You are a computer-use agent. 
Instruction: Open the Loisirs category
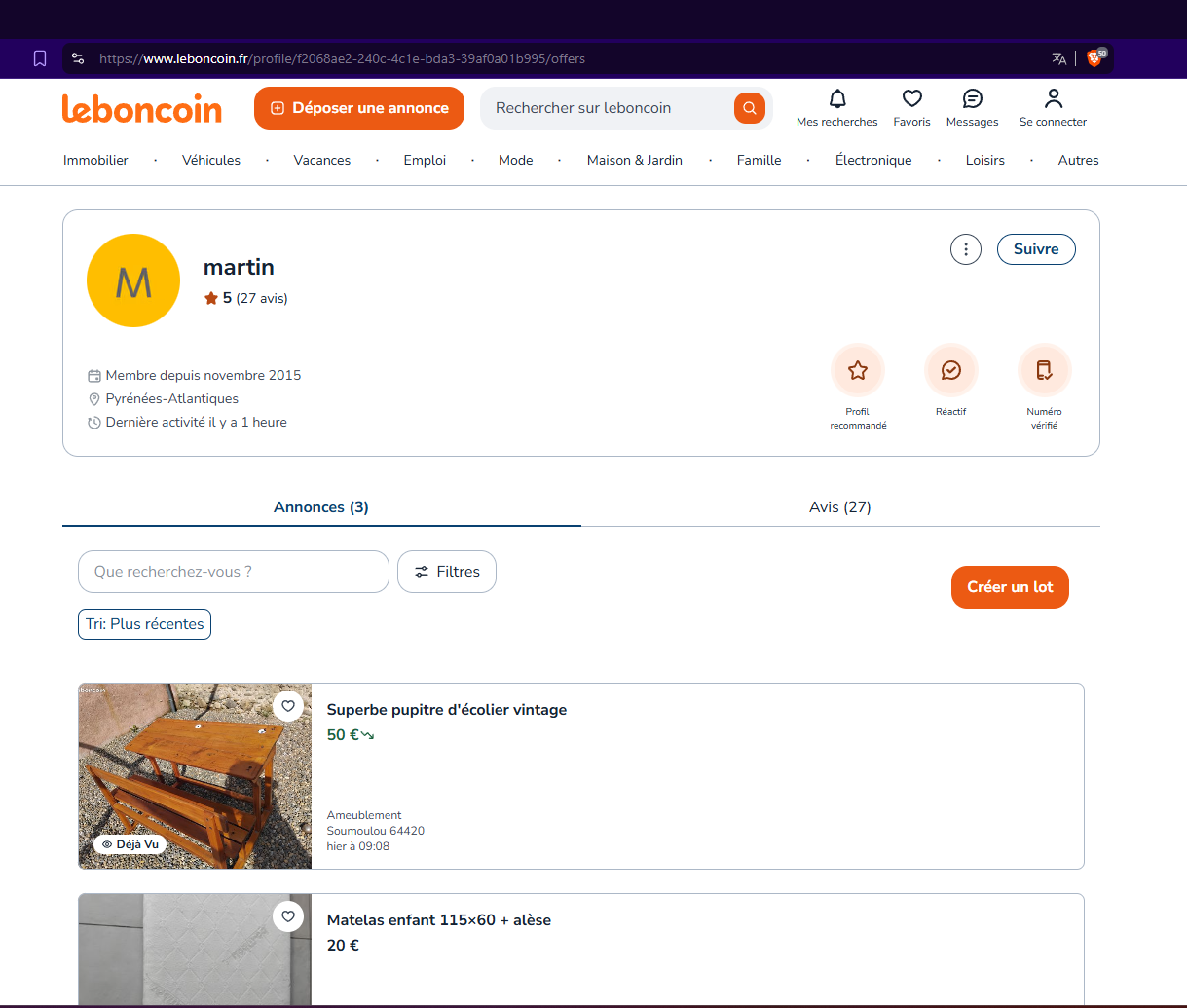(x=985, y=160)
